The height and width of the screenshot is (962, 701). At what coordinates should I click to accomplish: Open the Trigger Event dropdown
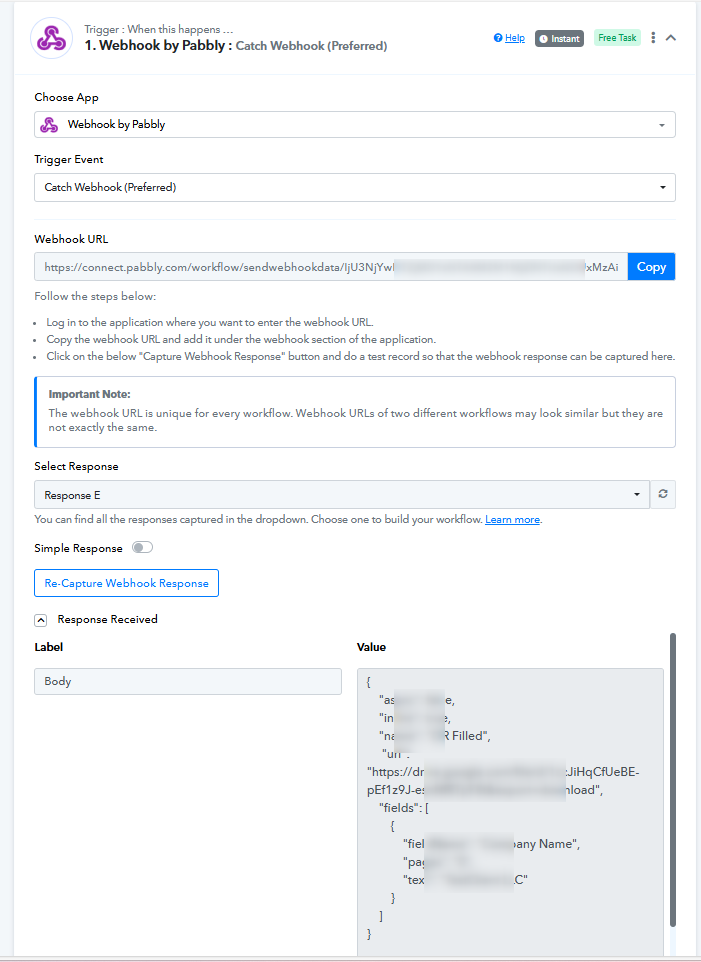[x=355, y=187]
